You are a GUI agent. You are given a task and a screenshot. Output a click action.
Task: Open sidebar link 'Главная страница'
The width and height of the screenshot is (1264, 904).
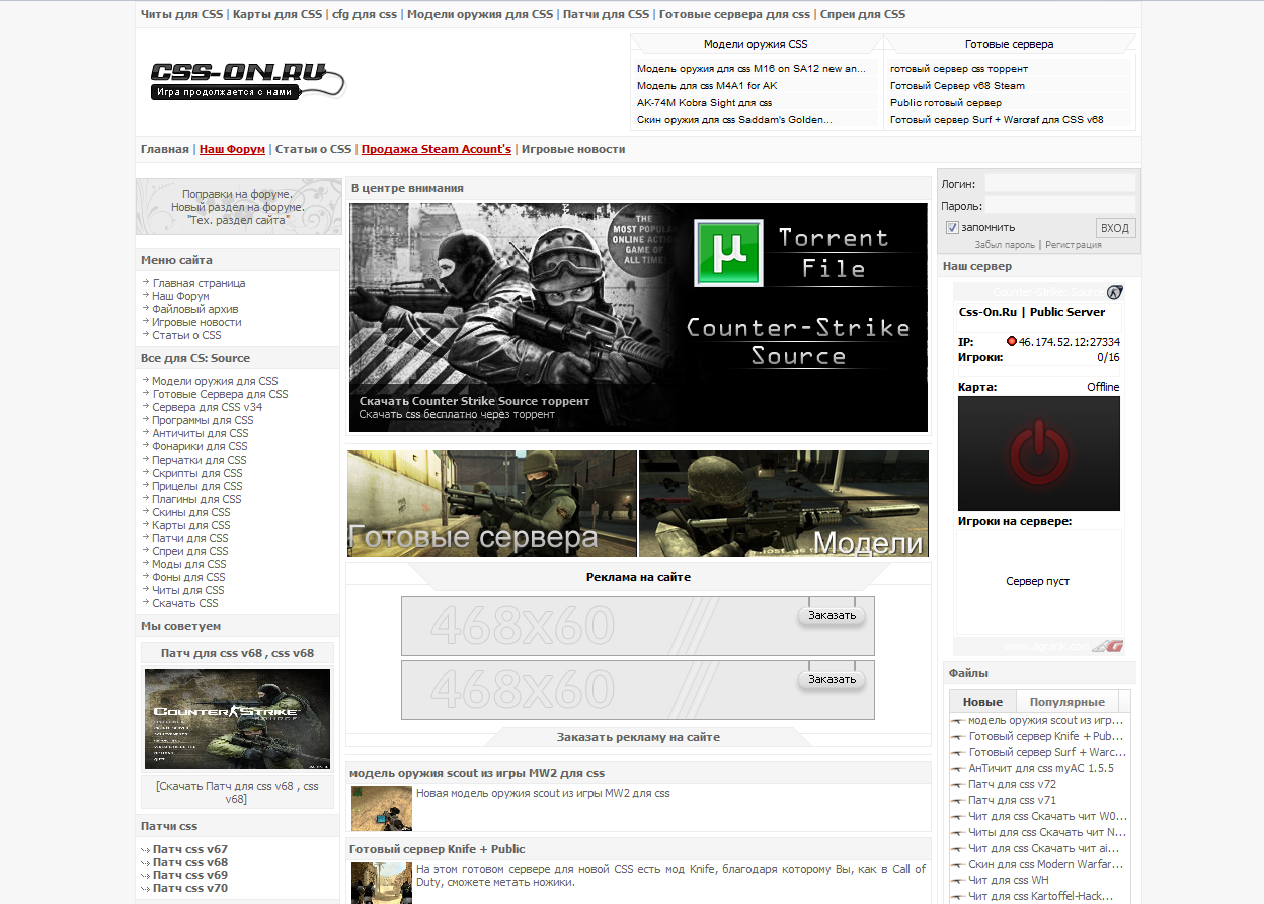[199, 283]
